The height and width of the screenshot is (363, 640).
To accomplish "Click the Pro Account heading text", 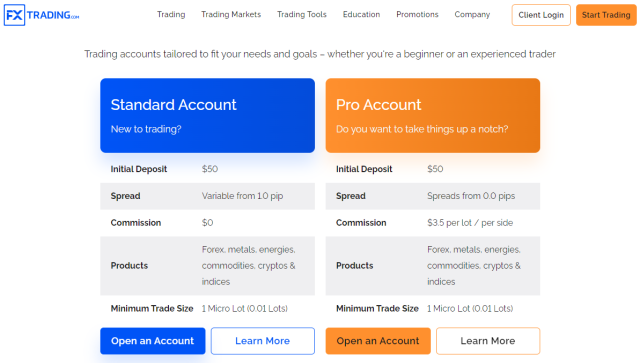I will tap(378, 105).
